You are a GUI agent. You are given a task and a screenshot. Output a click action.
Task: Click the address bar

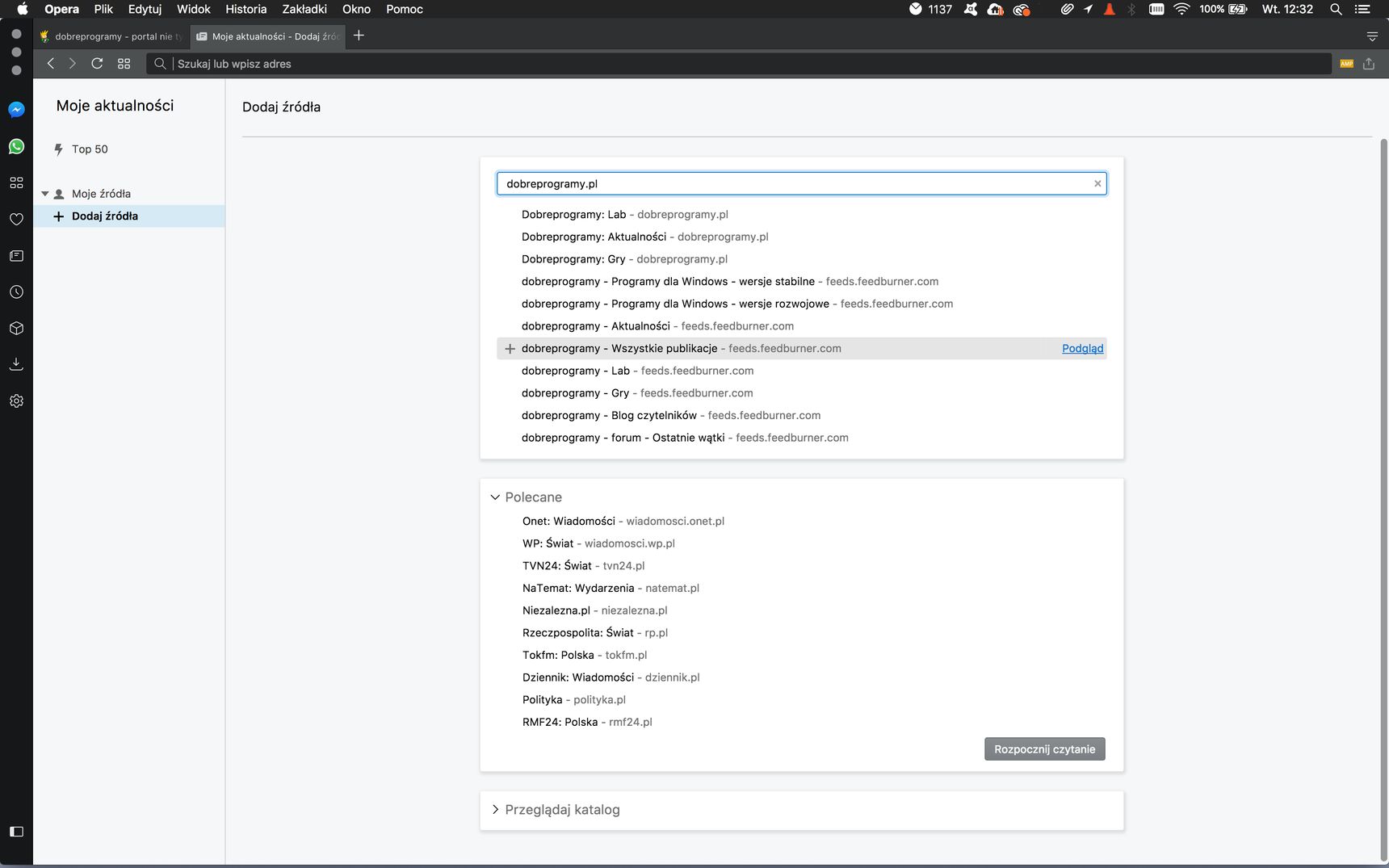tap(738, 64)
